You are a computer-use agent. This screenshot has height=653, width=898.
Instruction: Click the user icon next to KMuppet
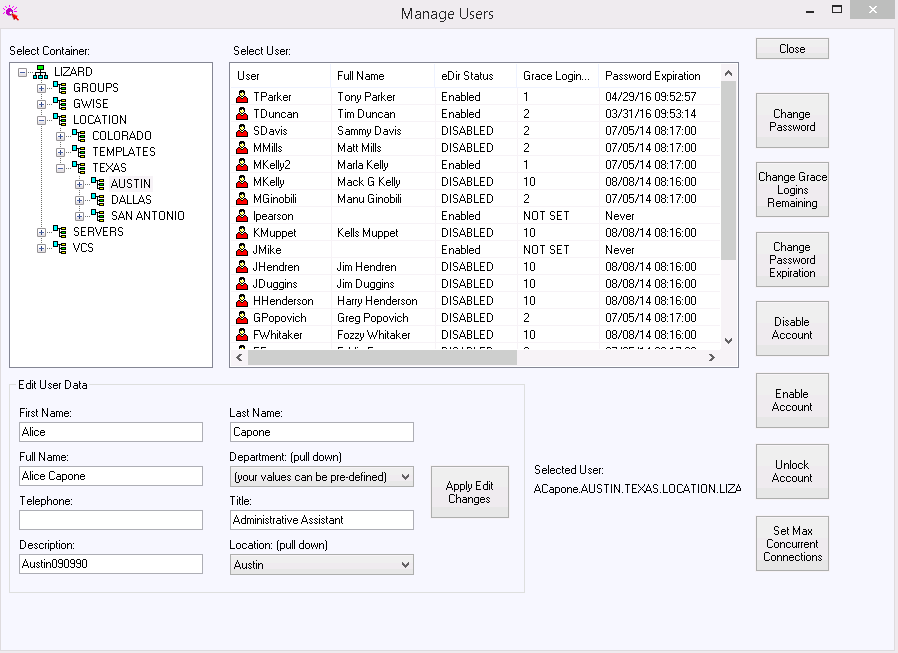tap(244, 232)
